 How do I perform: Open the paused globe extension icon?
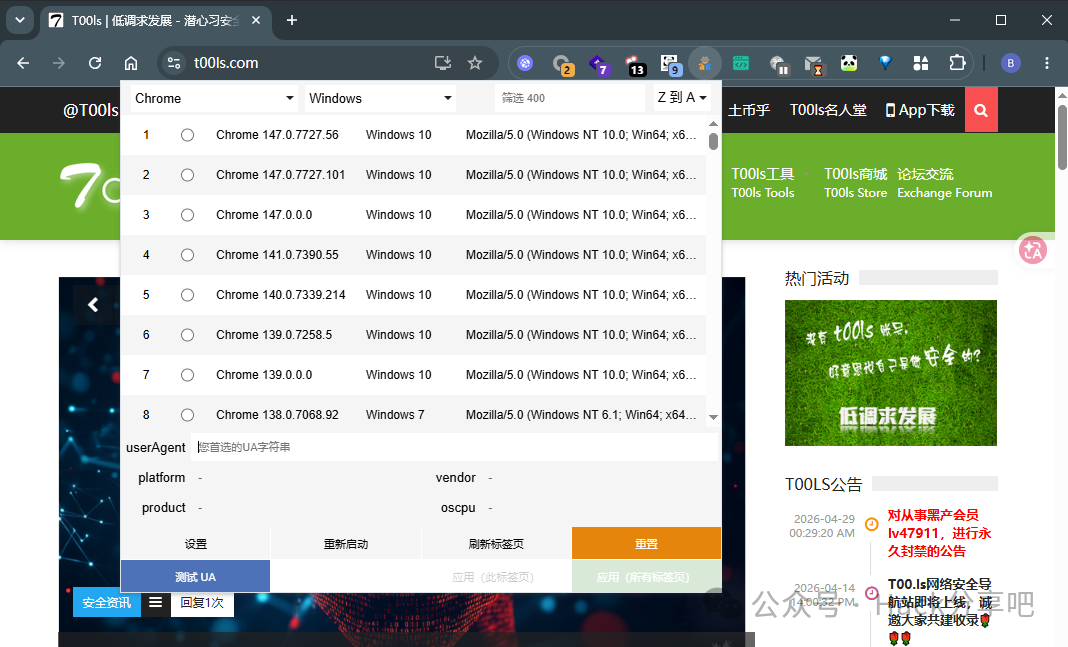[x=779, y=65]
